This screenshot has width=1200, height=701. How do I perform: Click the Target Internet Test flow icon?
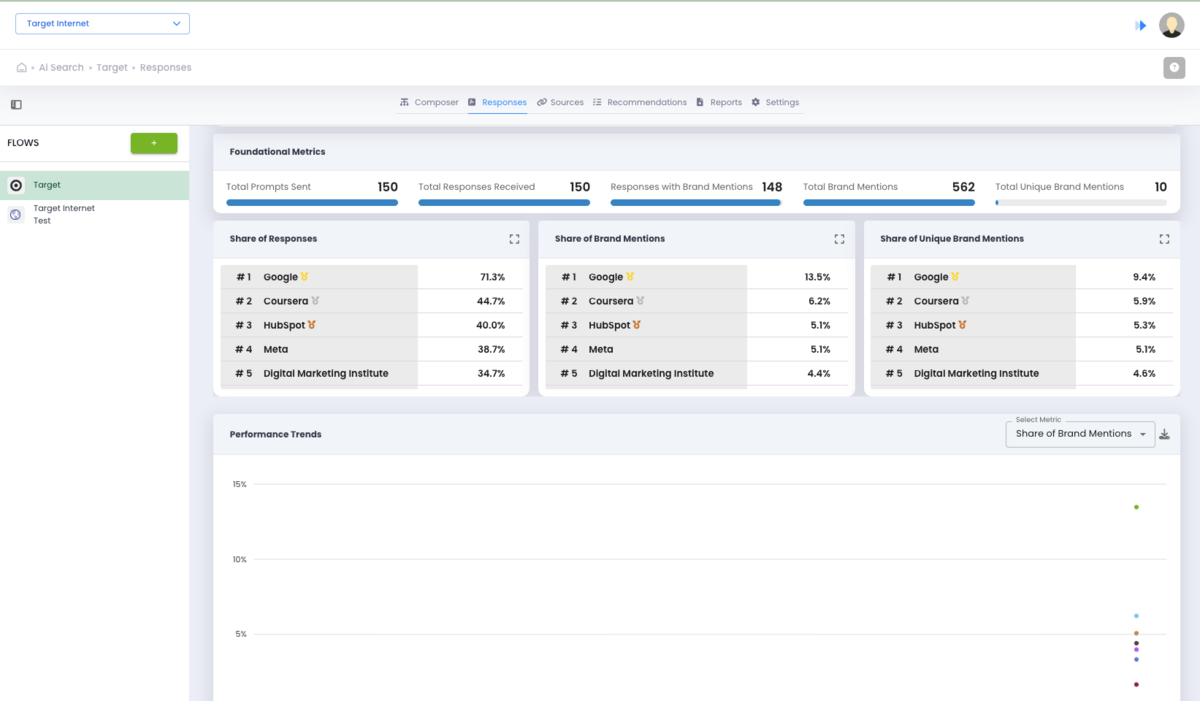16,214
